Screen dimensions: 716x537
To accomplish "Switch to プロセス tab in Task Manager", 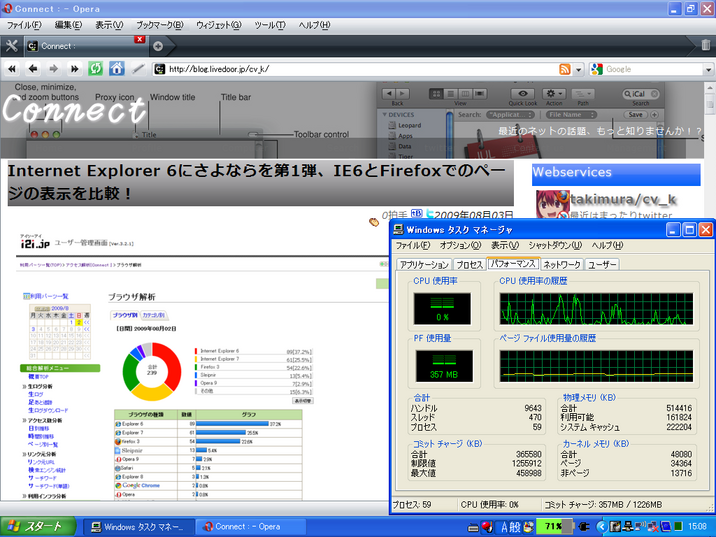I will [x=469, y=265].
